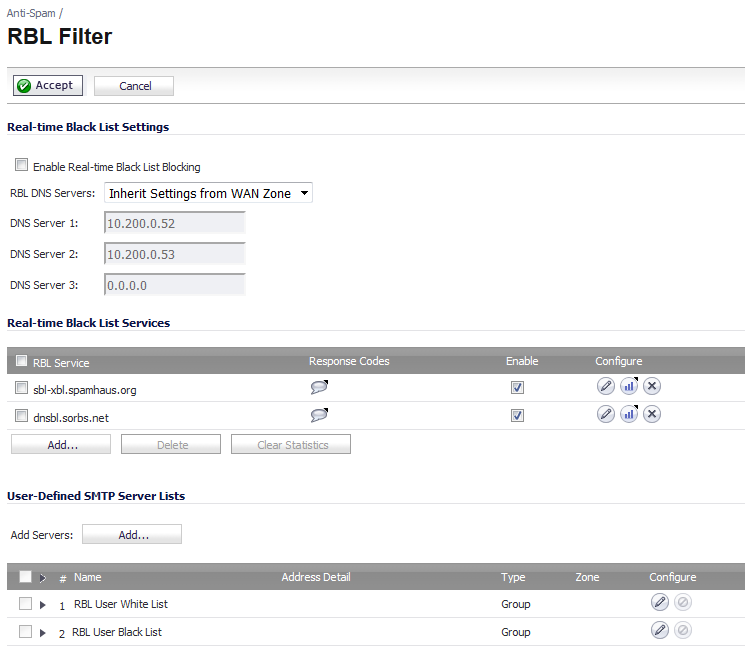Edit the dnsbl.sorbs.net service
The image size is (745, 670).
[605, 414]
